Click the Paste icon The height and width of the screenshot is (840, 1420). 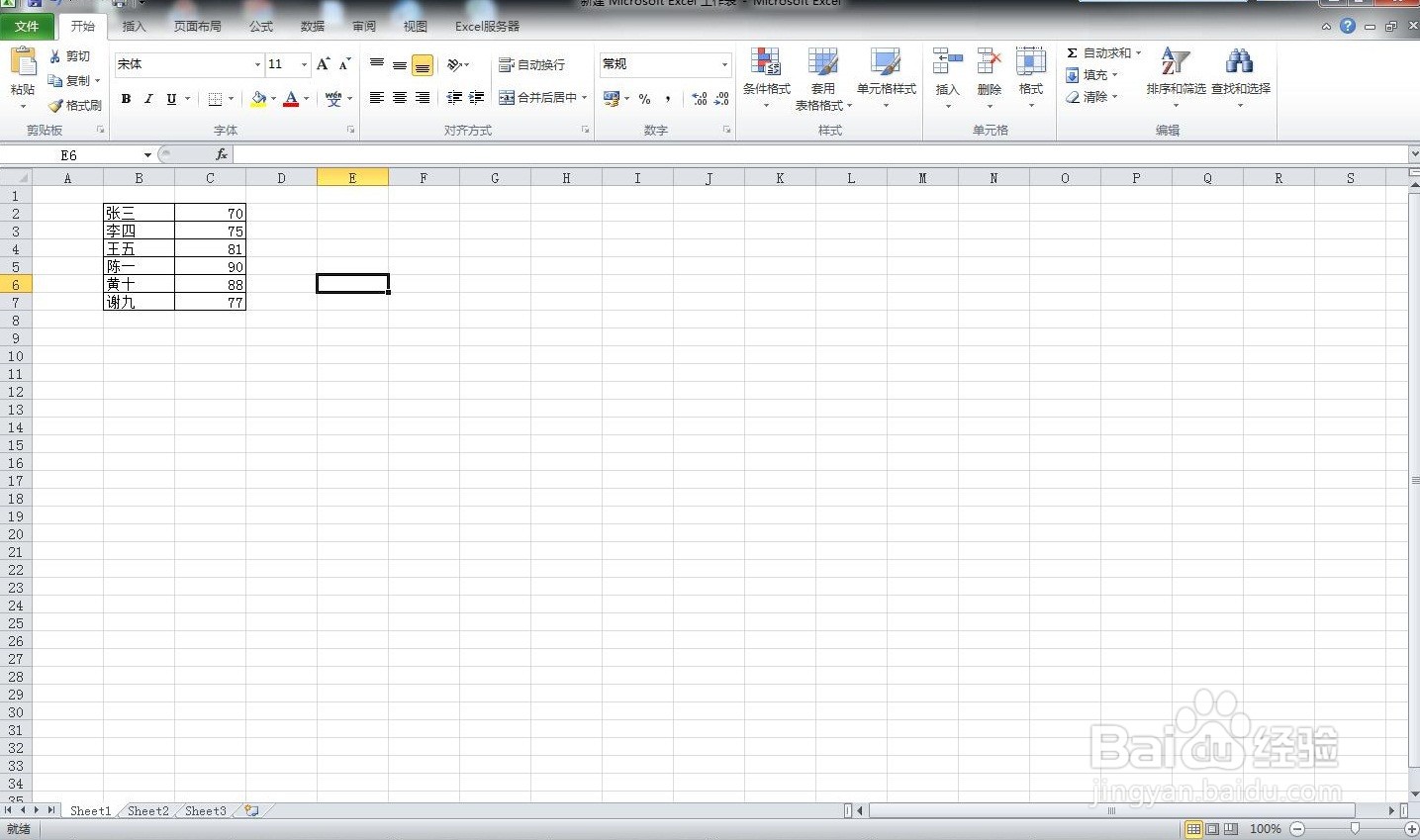(23, 61)
